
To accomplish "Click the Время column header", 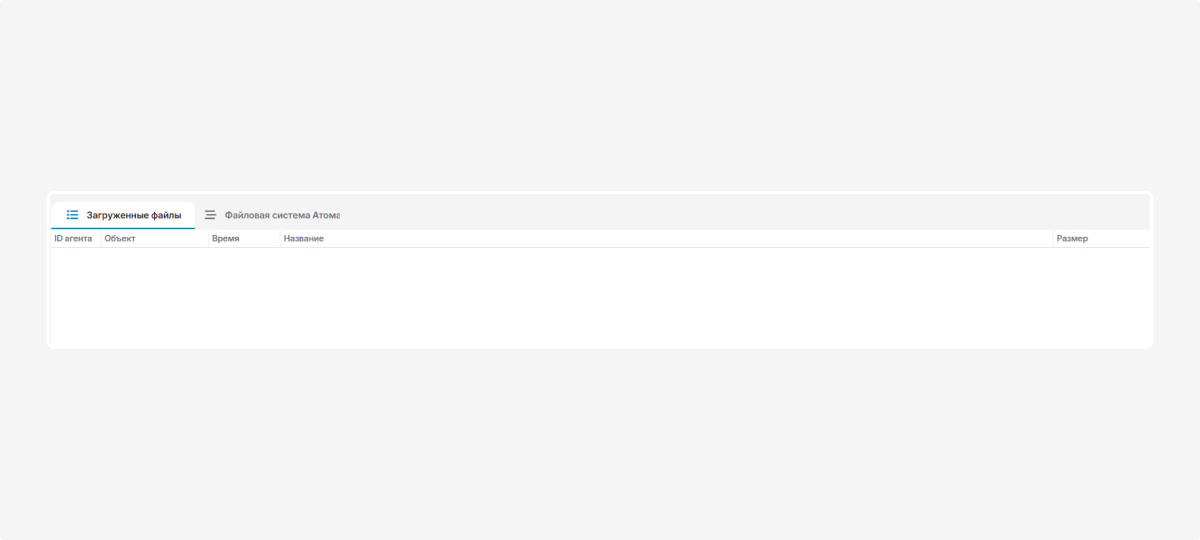I will [226, 239].
